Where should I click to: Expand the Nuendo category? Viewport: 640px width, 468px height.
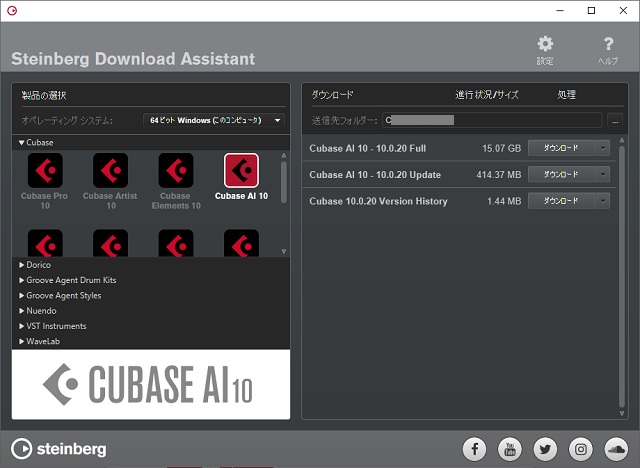tap(22, 311)
